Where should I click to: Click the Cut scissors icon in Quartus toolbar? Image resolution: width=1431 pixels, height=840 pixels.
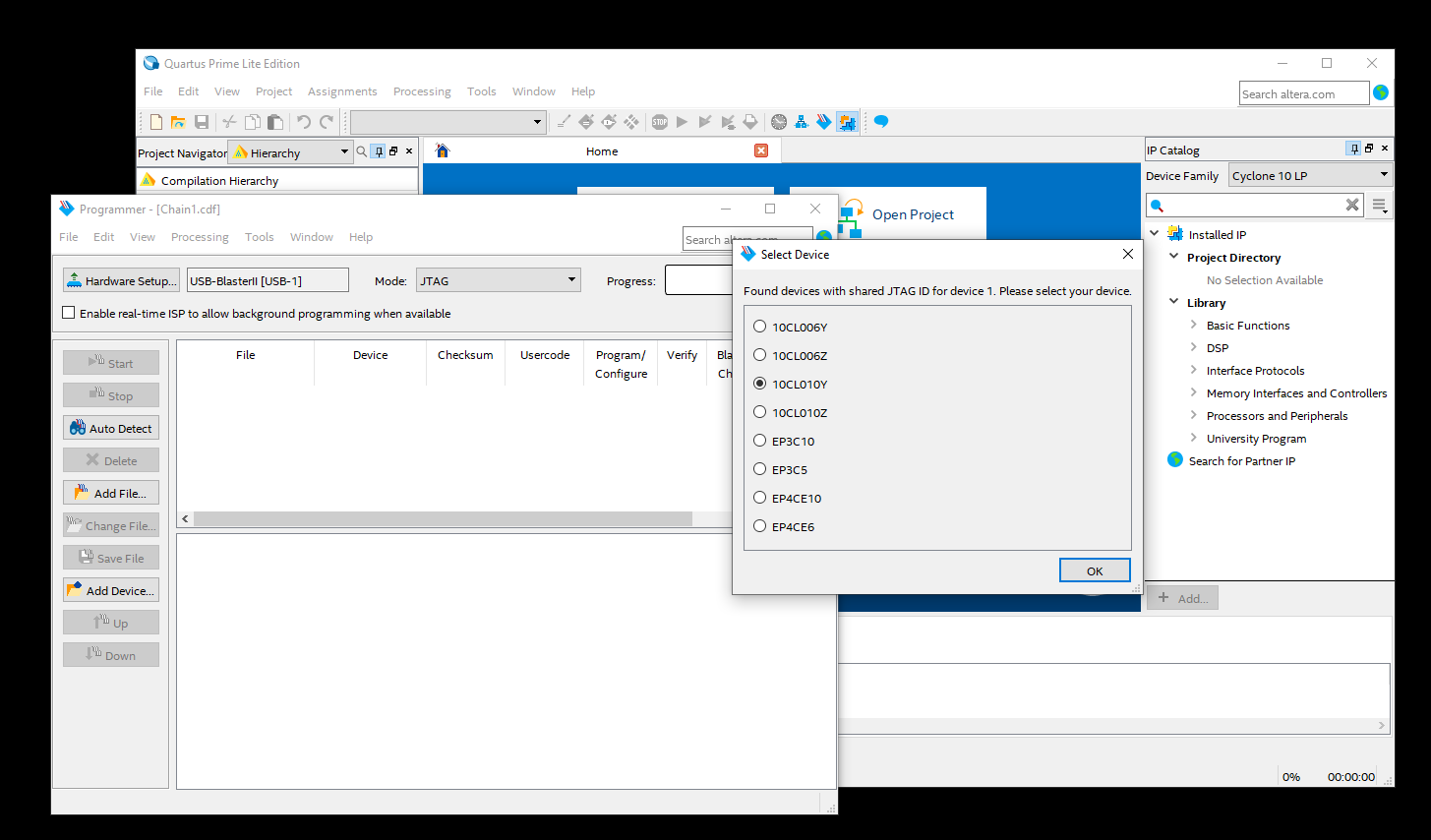[x=229, y=122]
